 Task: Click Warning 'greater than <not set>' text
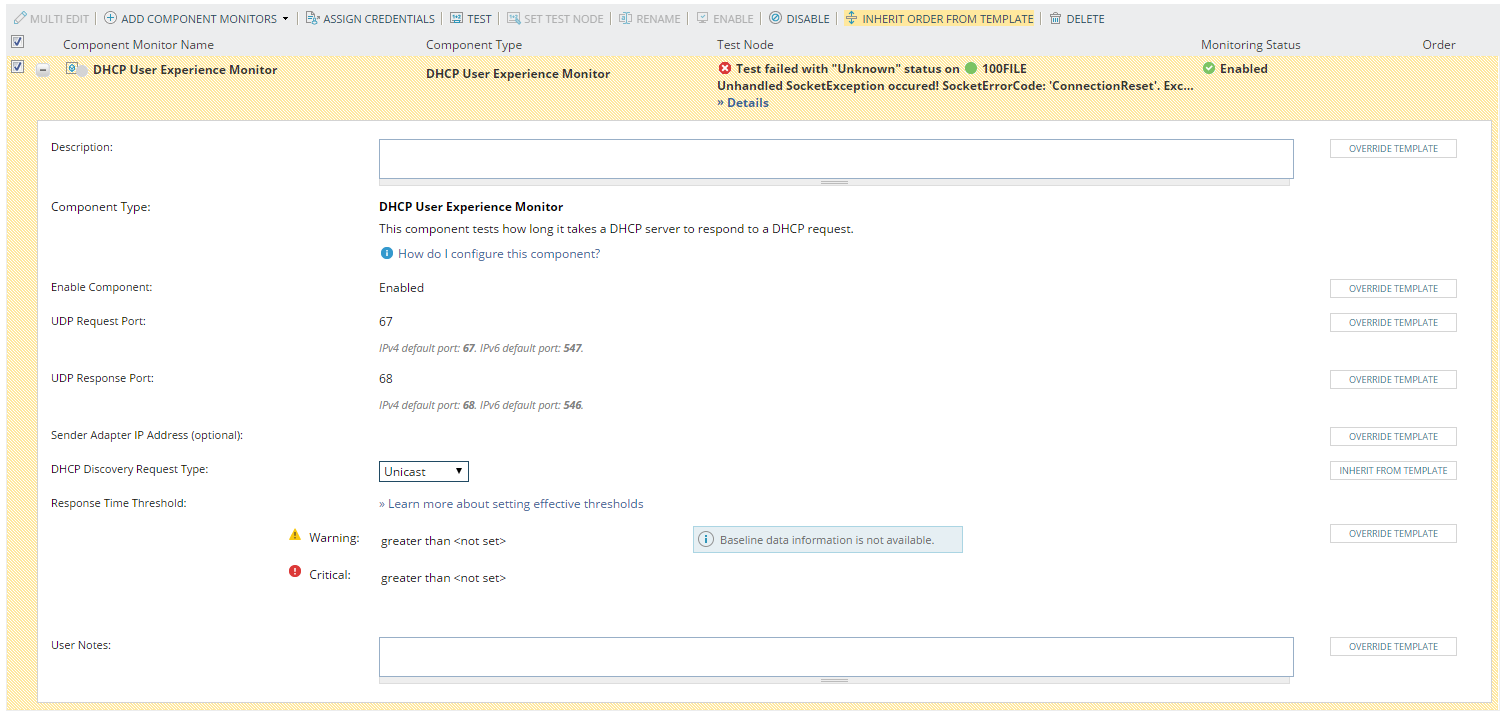[x=443, y=541]
